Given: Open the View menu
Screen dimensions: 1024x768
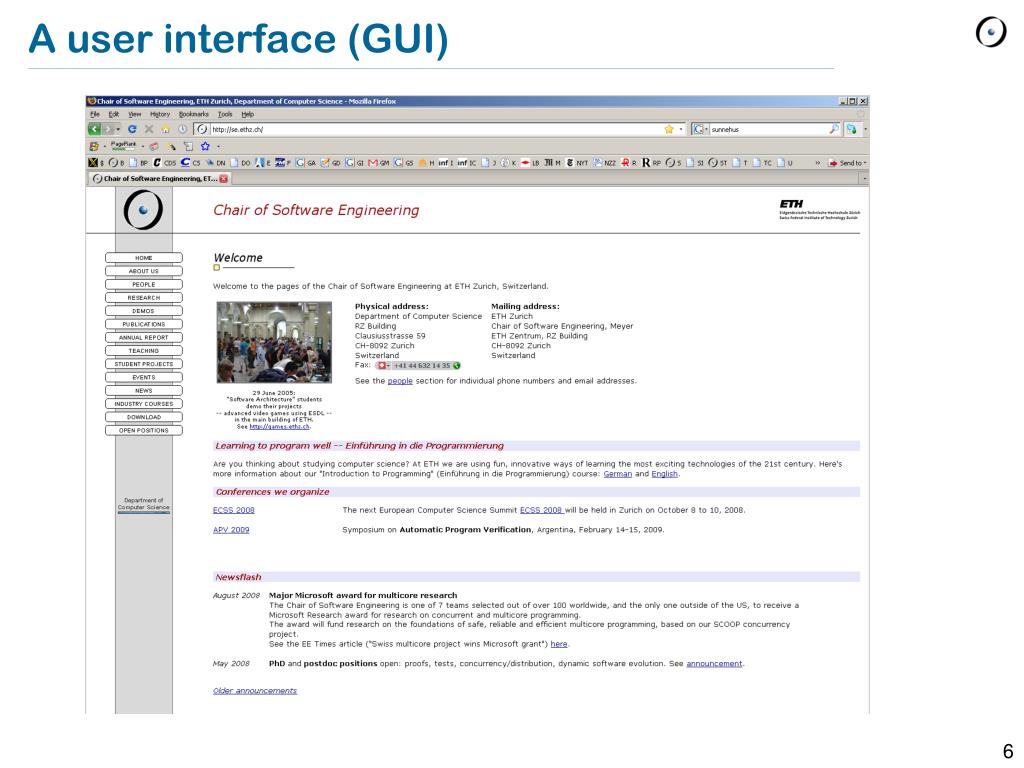Looking at the screenshot, I should (135, 114).
